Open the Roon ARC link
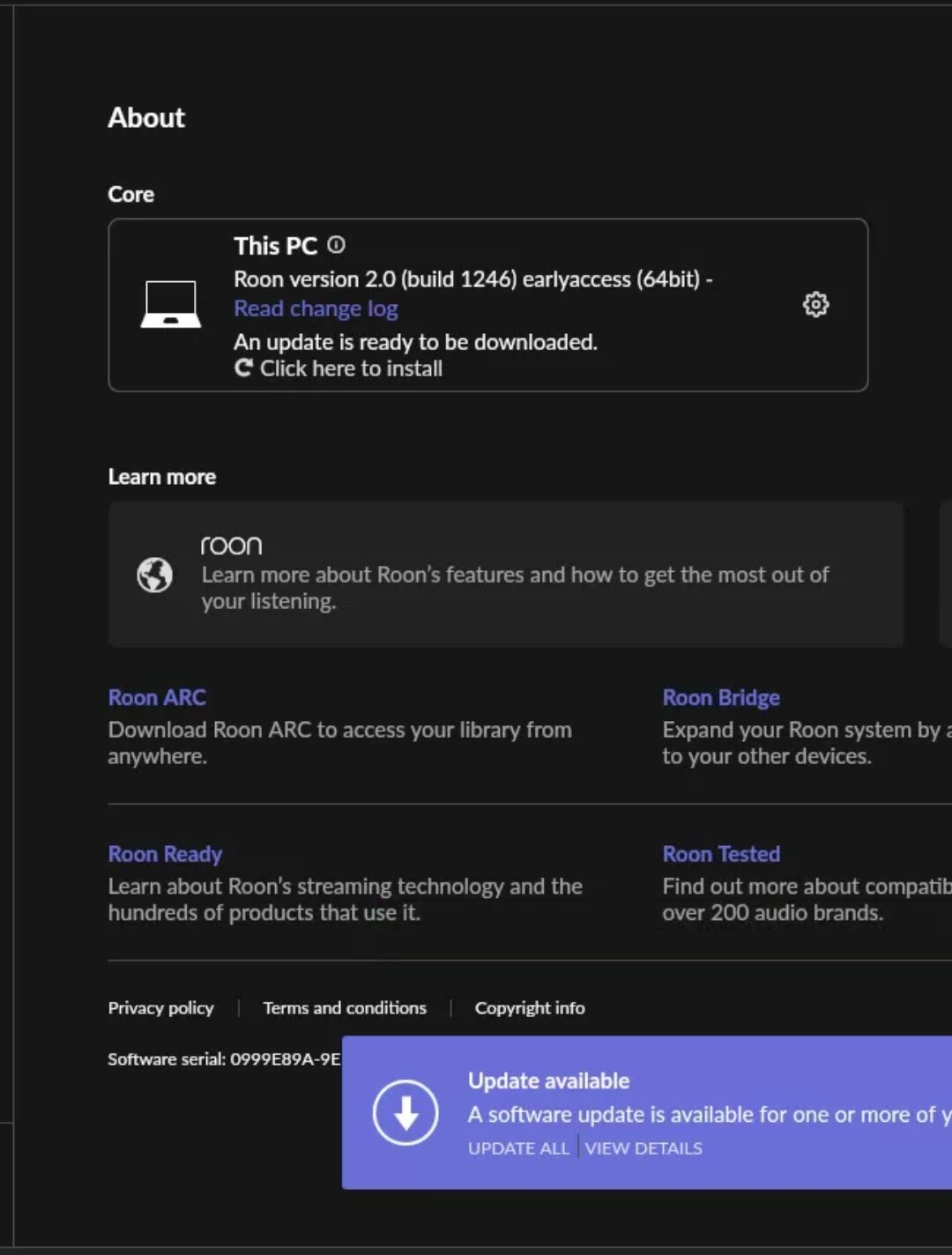Viewport: 952px width, 1255px height. click(157, 698)
